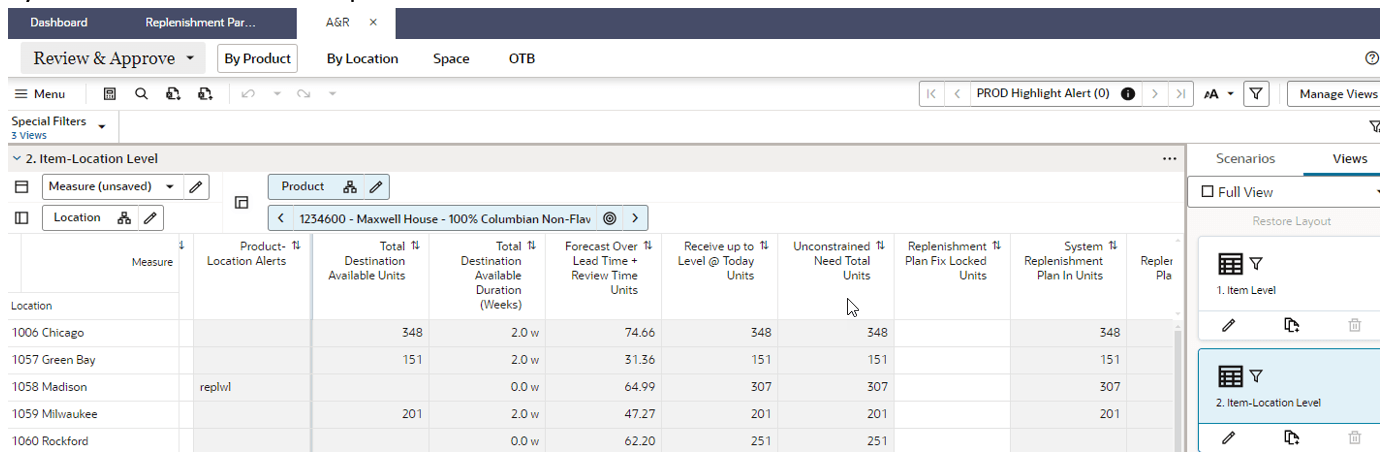Duplicate the 1. Item Level view
This screenshot has height=468, width=1386.
1291,325
